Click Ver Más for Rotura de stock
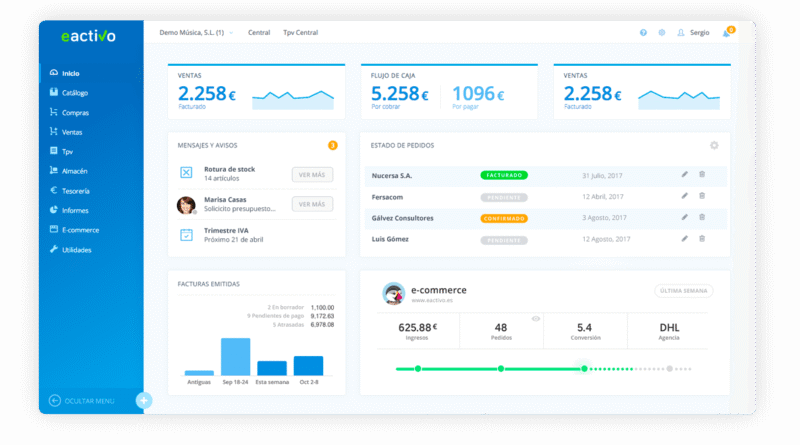 click(312, 174)
